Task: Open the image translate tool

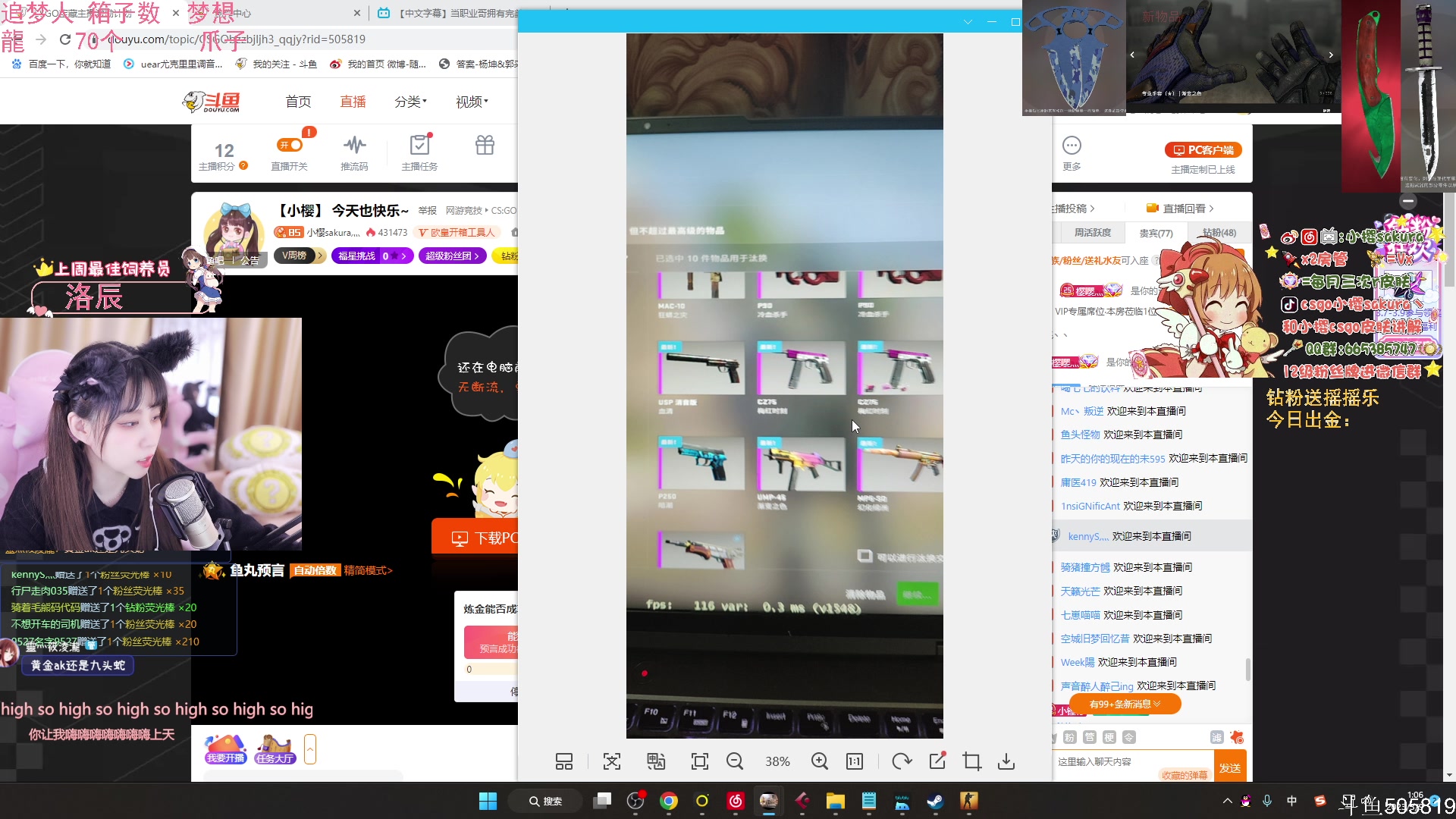Action: click(656, 761)
